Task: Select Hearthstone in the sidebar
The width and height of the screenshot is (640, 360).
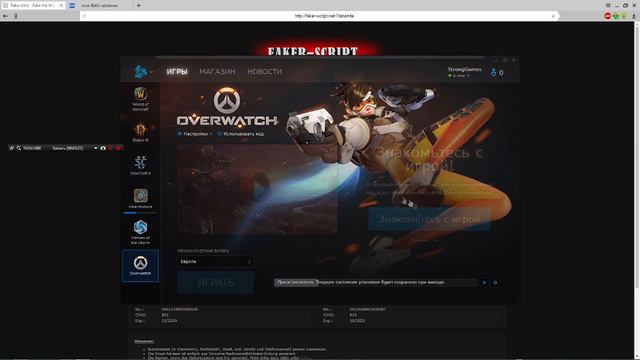Action: (140, 198)
